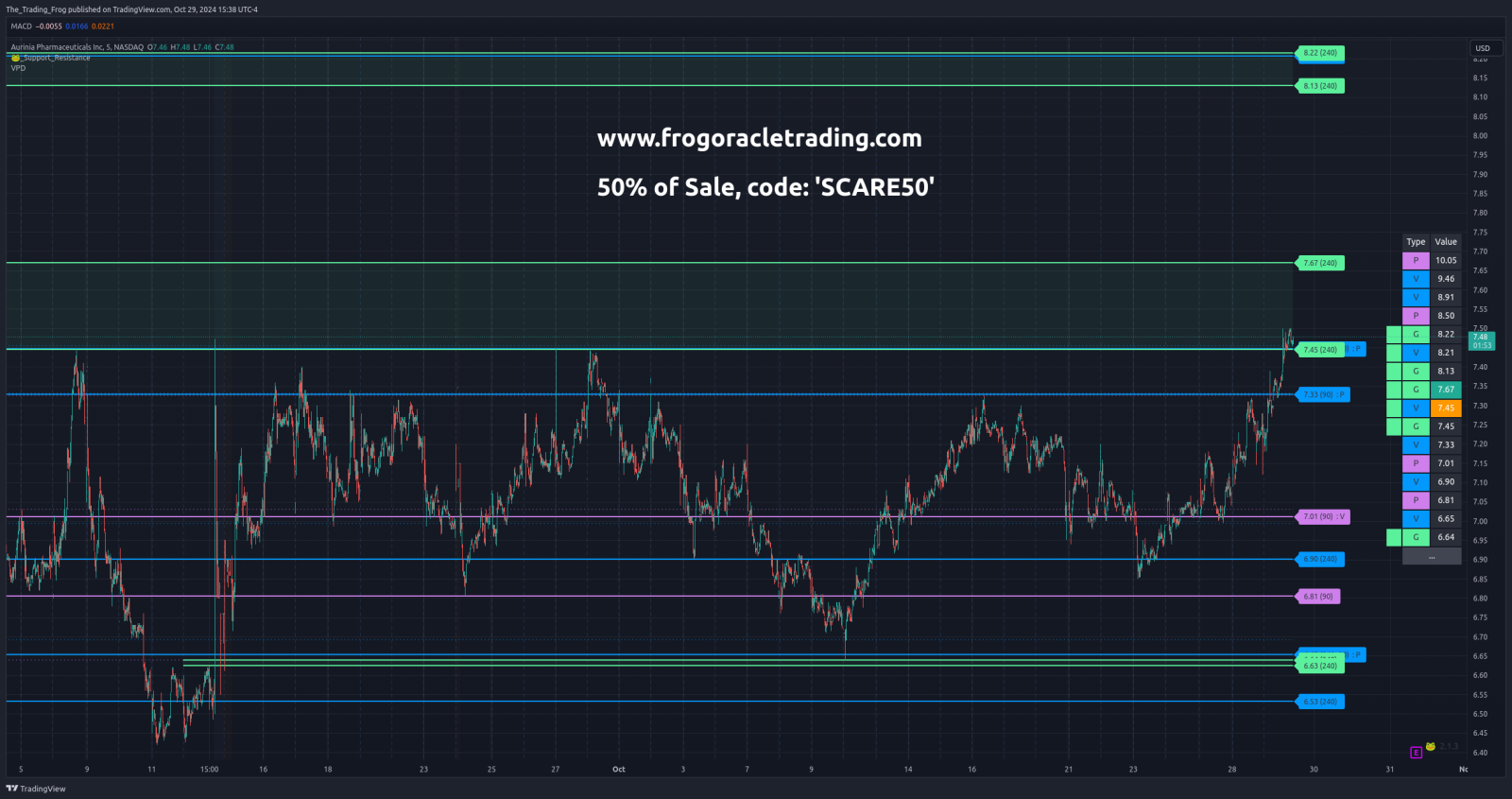The width and height of the screenshot is (1512, 799).
Task: Select the 6.65 value cell
Action: (1446, 518)
